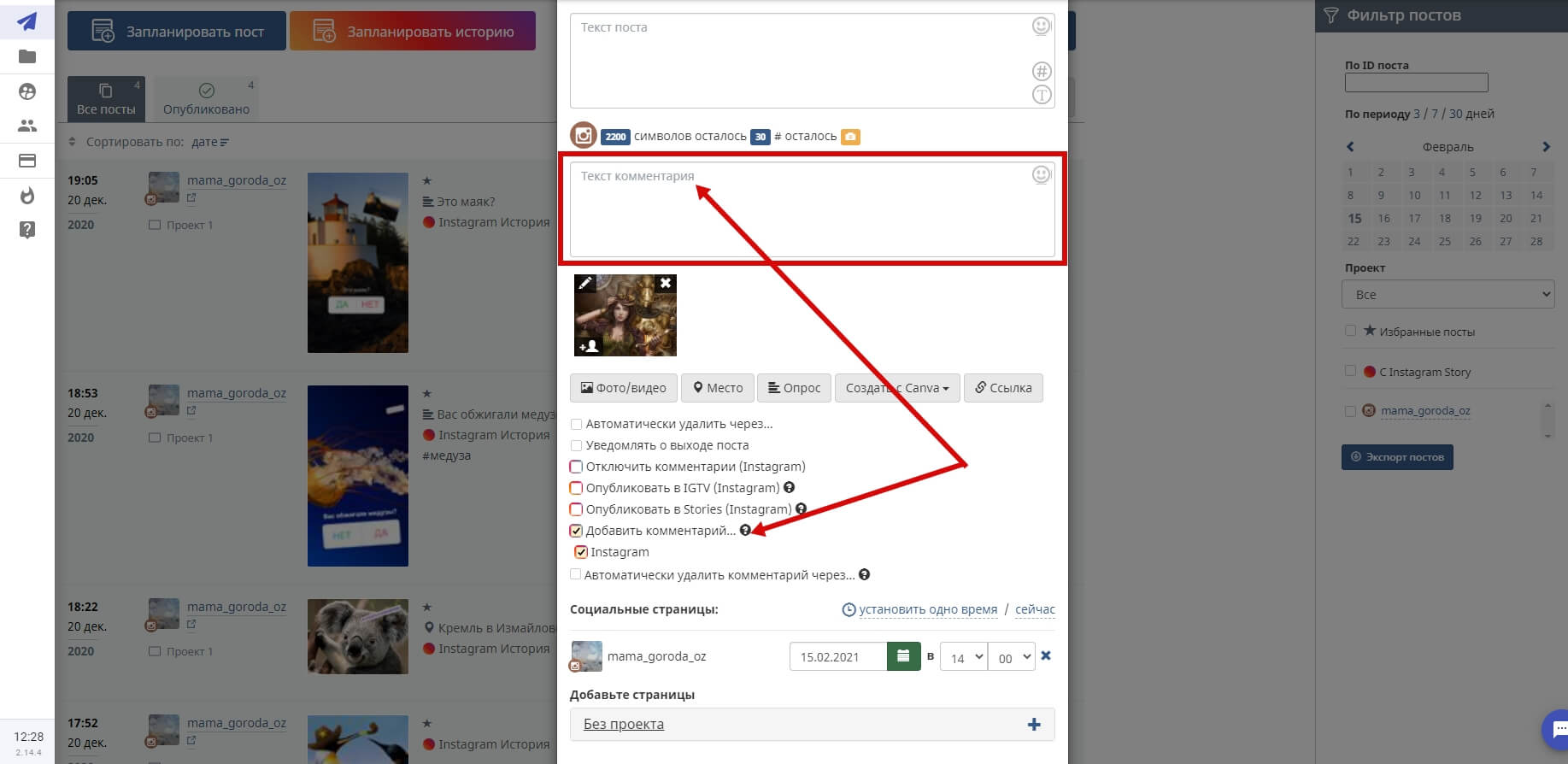This screenshot has height=764, width=1568.
Task: Click help icon next to Stories option
Action: [802, 508]
